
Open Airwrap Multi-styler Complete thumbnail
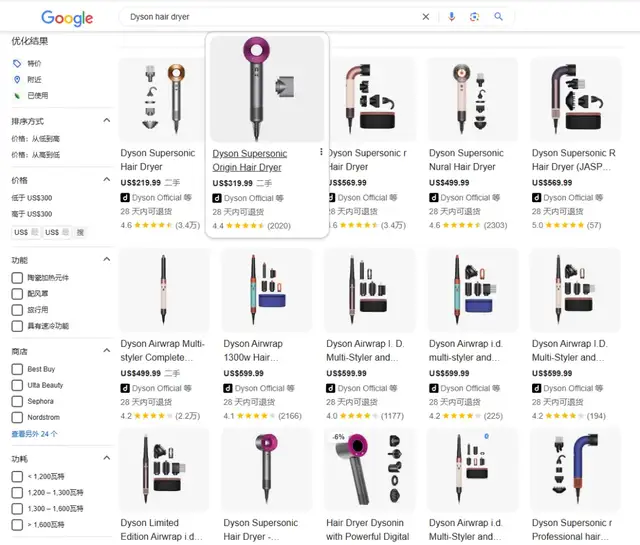163,290
